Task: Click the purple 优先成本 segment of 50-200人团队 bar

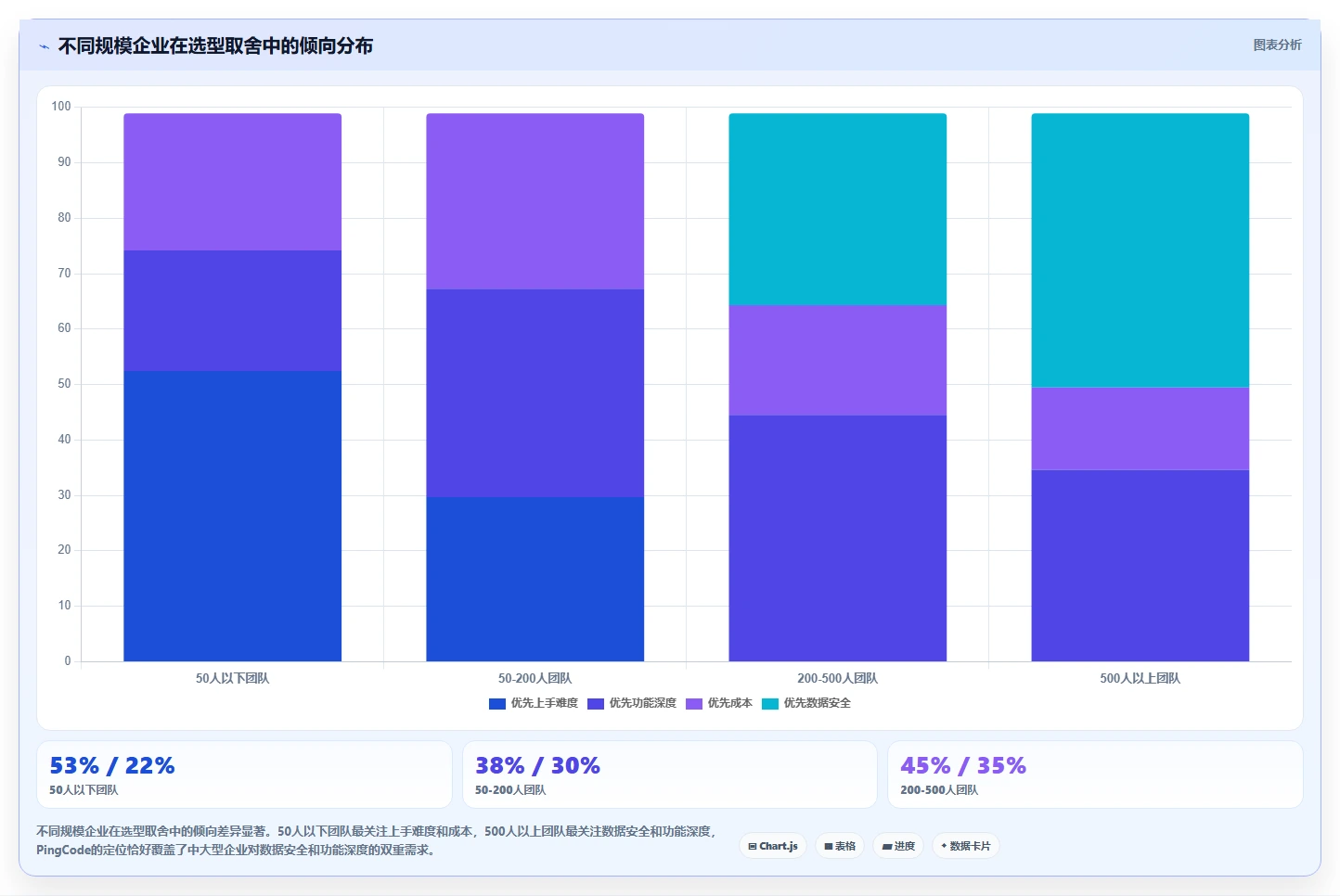Action: click(535, 201)
